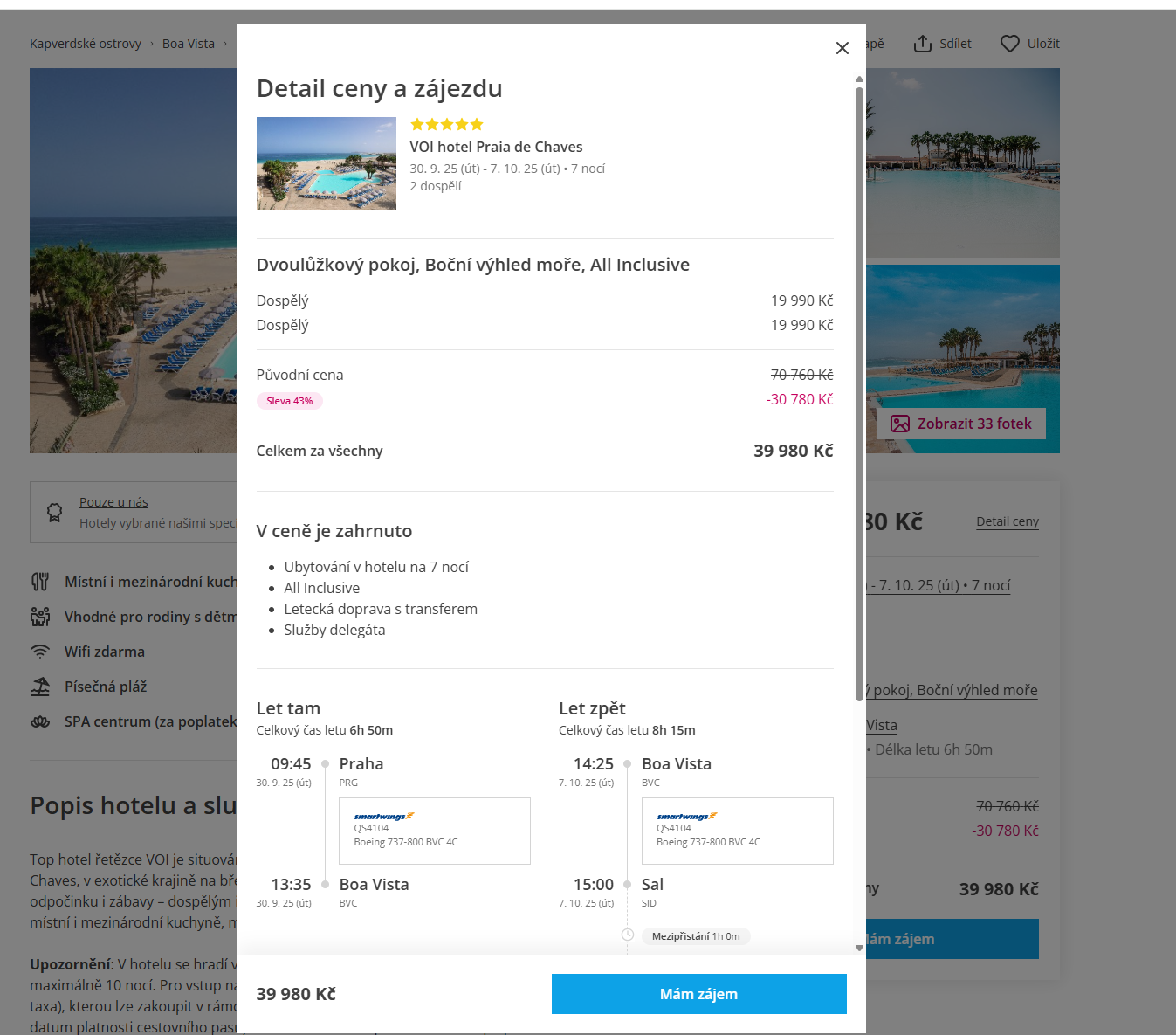The width and height of the screenshot is (1176, 1035).
Task: Click the heart save icon
Action: coord(1009,44)
